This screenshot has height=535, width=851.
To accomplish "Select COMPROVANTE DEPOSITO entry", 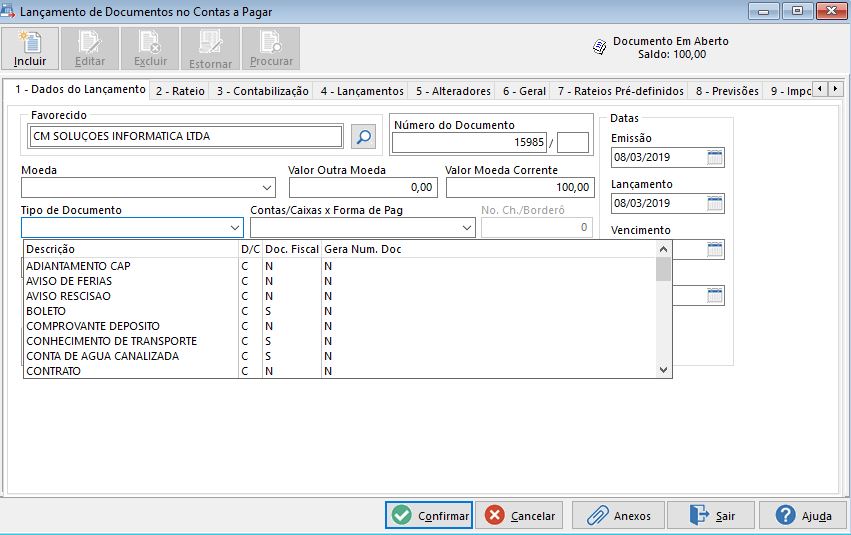I will [x=340, y=326].
